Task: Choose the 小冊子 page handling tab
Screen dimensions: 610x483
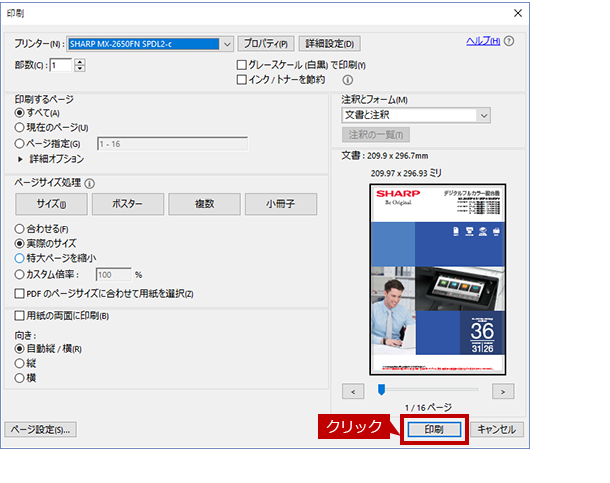Action: 281,204
